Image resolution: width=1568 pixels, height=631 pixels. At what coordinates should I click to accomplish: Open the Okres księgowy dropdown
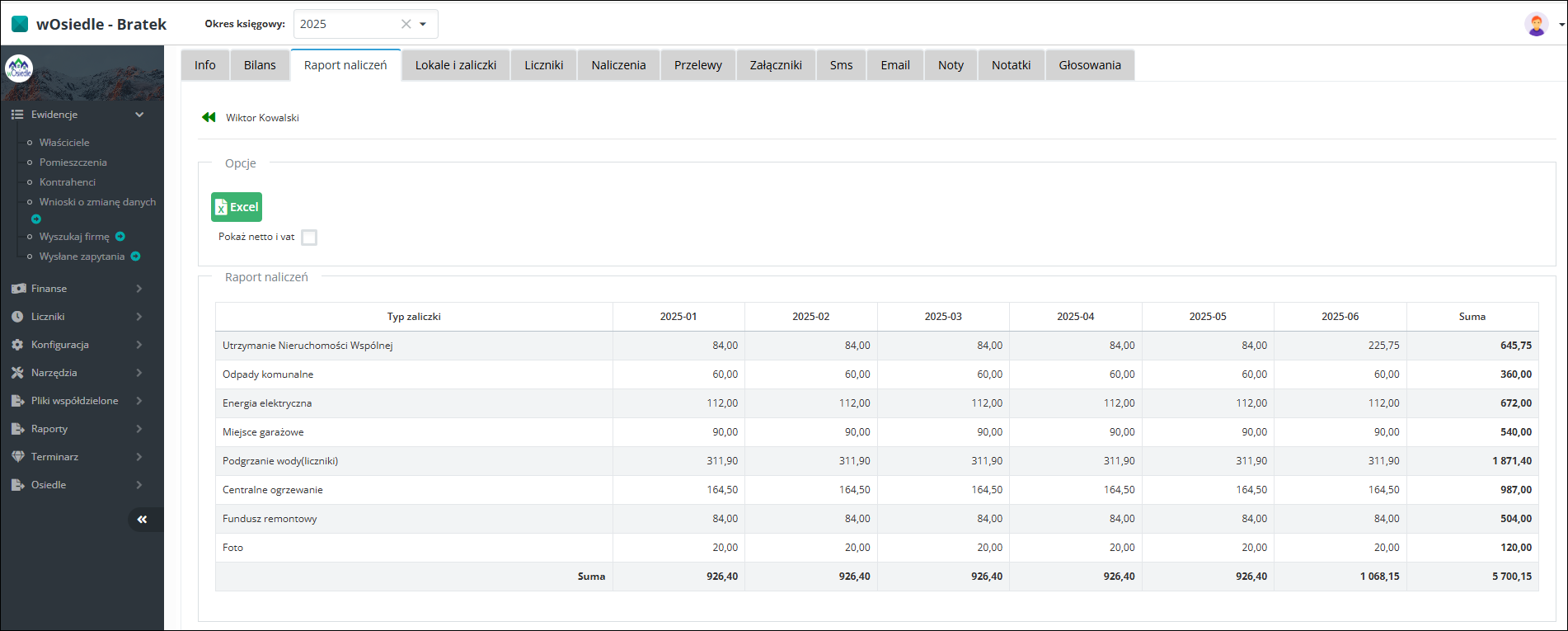pyautogui.click(x=423, y=24)
